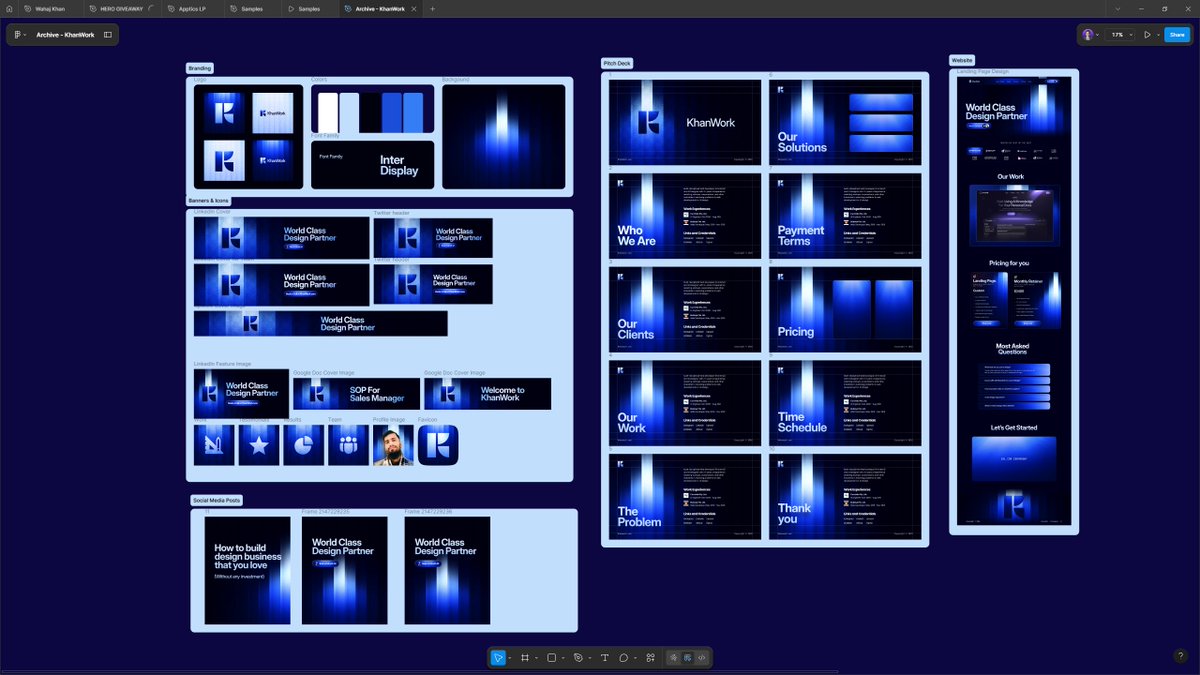Select the Pitch Deck section label
This screenshot has height=675, width=1200.
click(x=616, y=62)
